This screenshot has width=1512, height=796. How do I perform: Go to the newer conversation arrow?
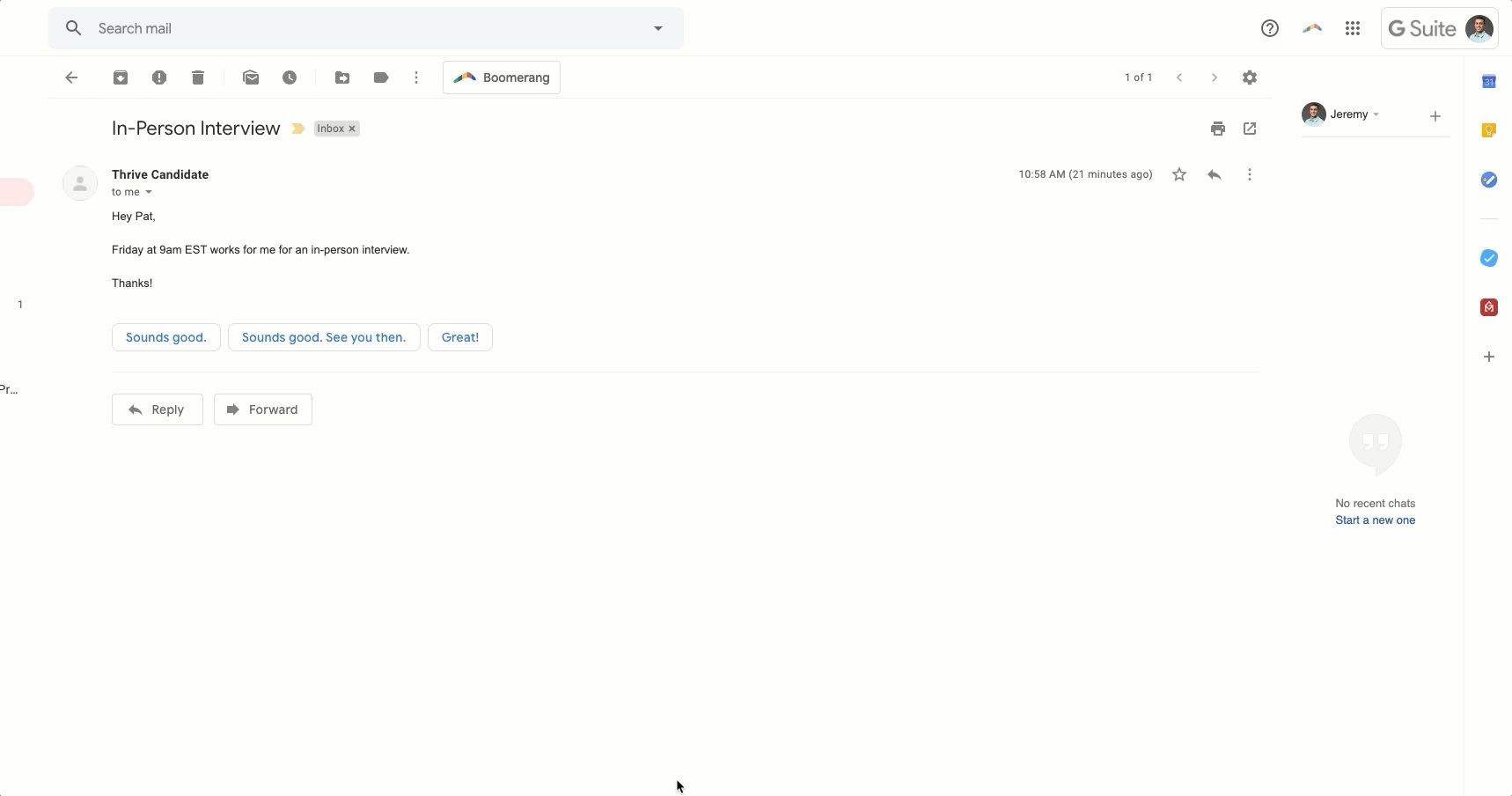1179,77
